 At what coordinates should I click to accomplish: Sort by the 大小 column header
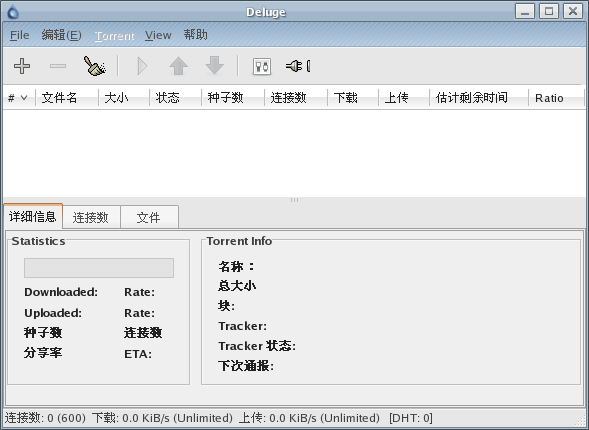124,98
